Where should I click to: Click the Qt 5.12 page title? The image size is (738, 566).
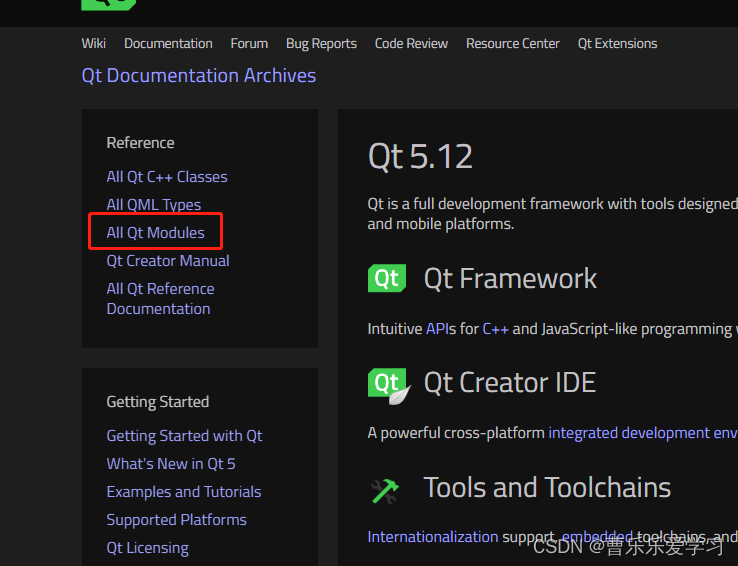420,157
